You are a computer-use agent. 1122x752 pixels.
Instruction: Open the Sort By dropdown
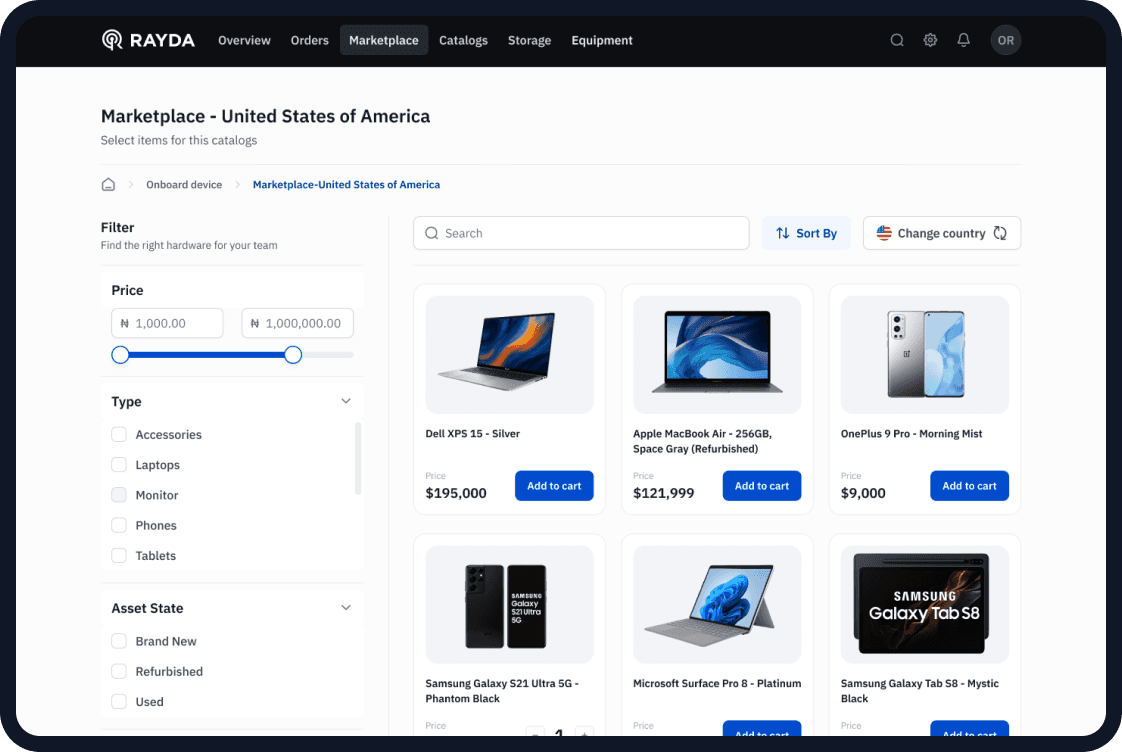[806, 233]
